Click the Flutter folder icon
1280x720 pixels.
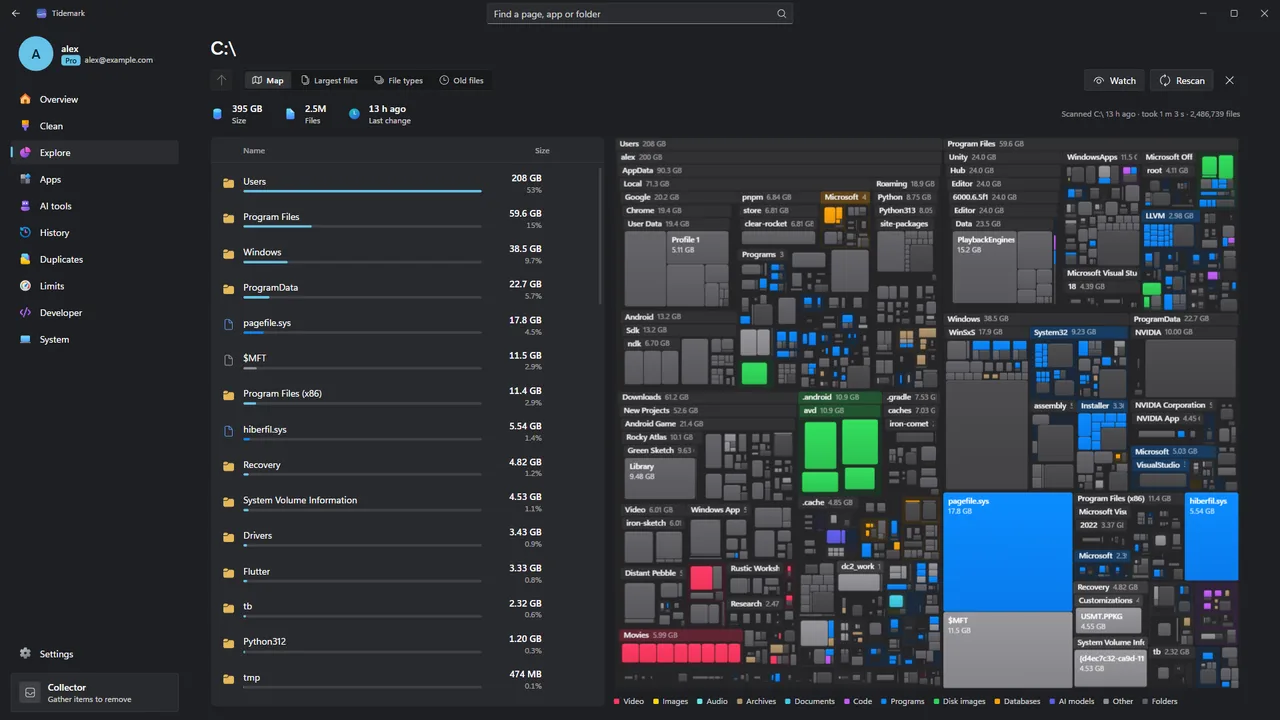click(x=228, y=572)
